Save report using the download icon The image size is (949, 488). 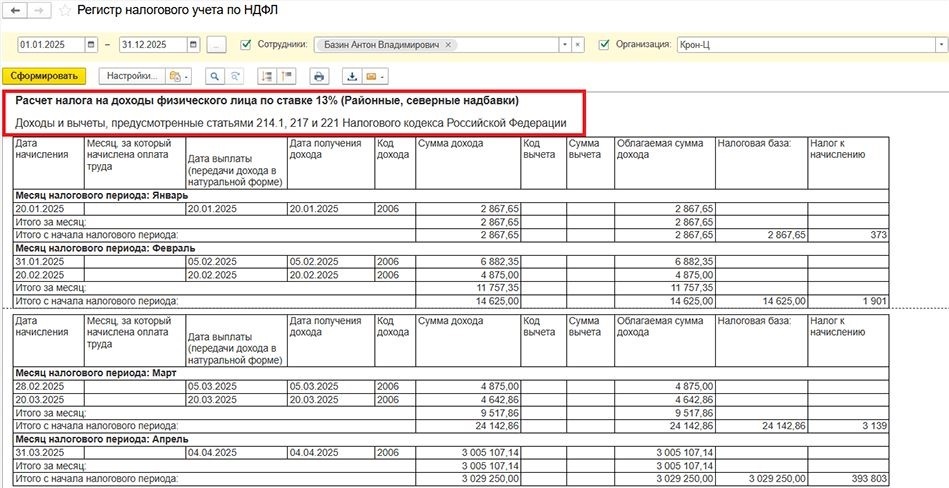pyautogui.click(x=352, y=76)
